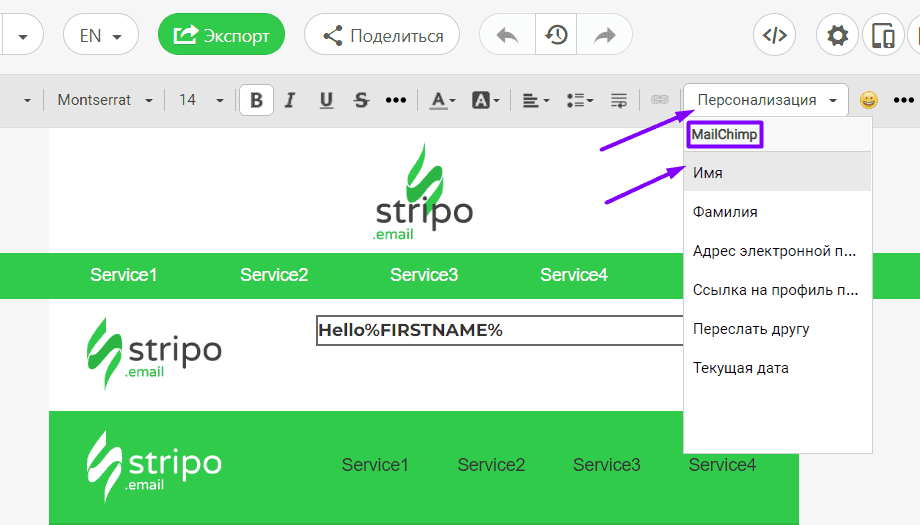Open the HTML code editor icon
This screenshot has height=525, width=920.
click(x=774, y=36)
